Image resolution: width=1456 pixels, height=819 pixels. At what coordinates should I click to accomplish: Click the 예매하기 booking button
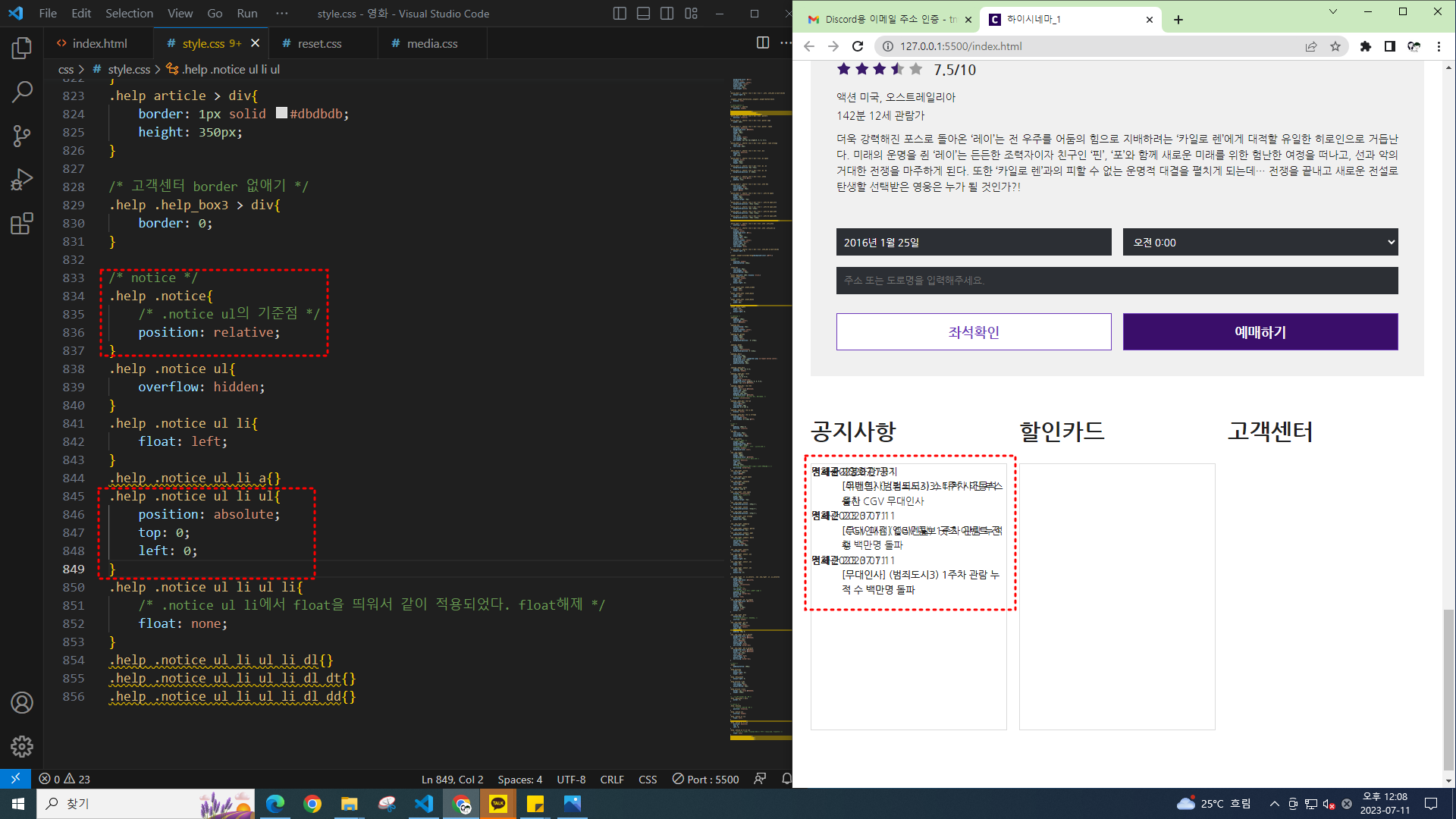pyautogui.click(x=1260, y=332)
